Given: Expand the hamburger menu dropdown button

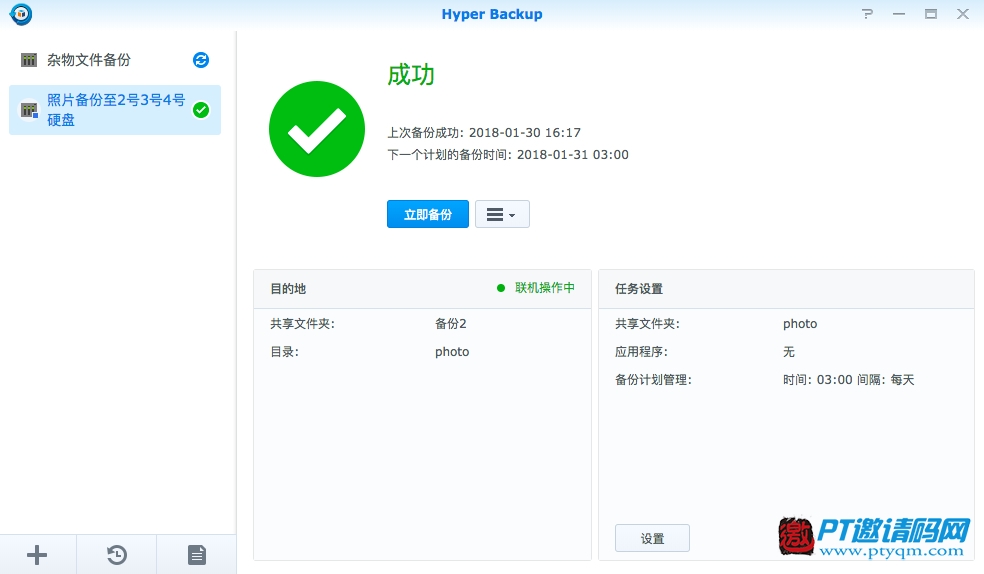Looking at the screenshot, I should (502, 215).
